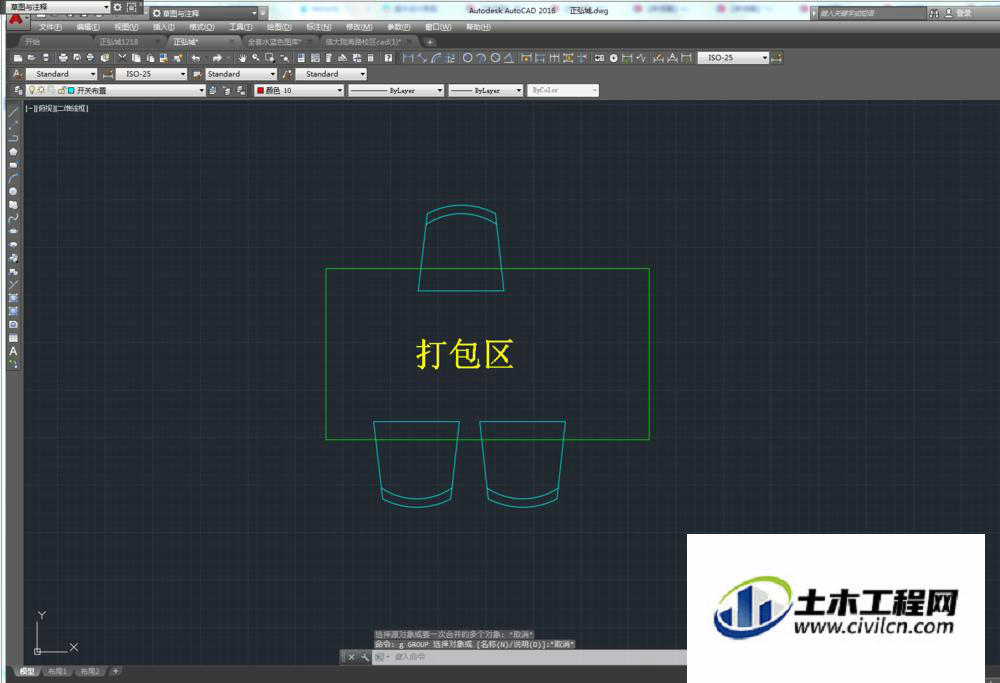This screenshot has height=683, width=1000.
Task: Click the Text Style A icon
Action: 17,74
